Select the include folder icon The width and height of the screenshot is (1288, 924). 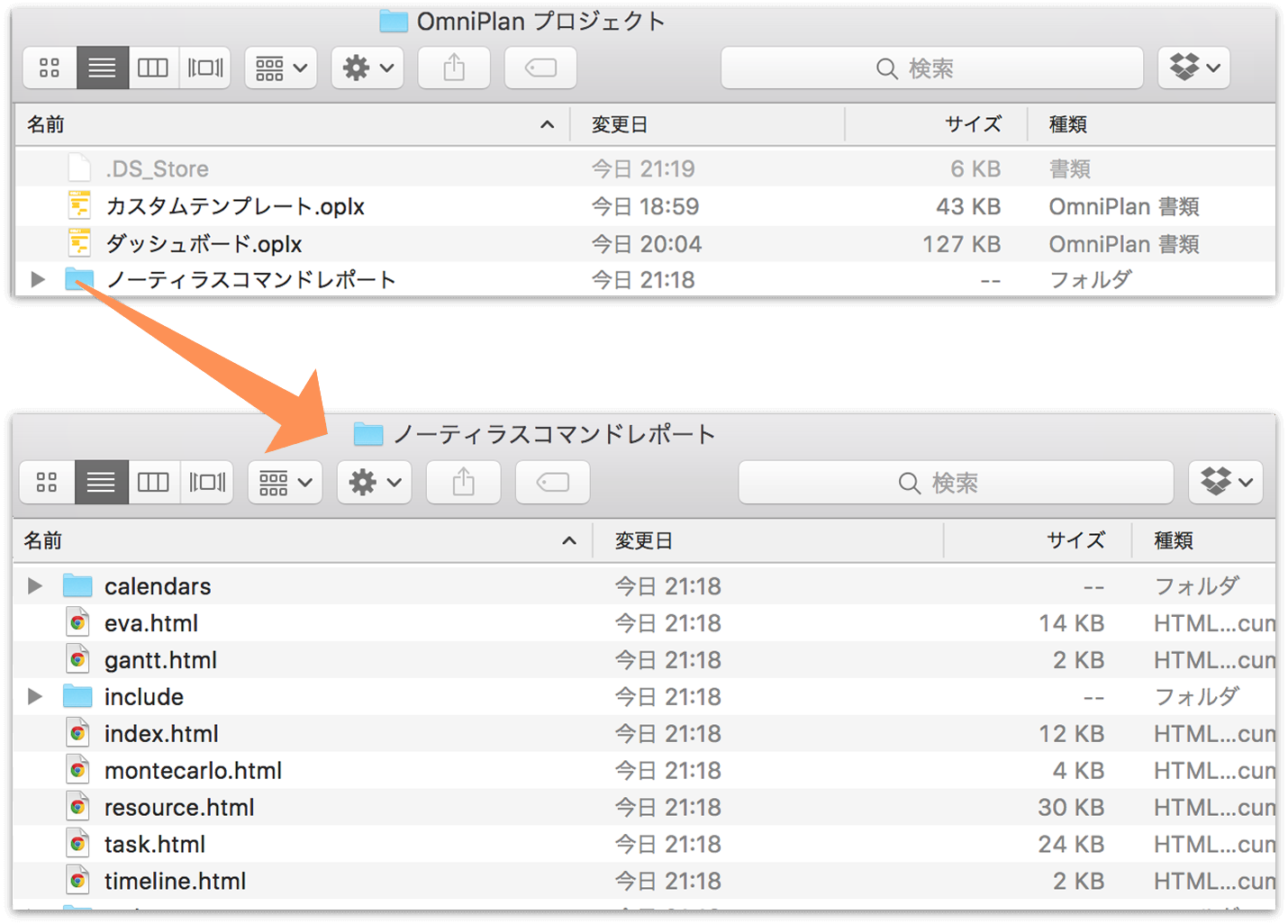point(77,696)
